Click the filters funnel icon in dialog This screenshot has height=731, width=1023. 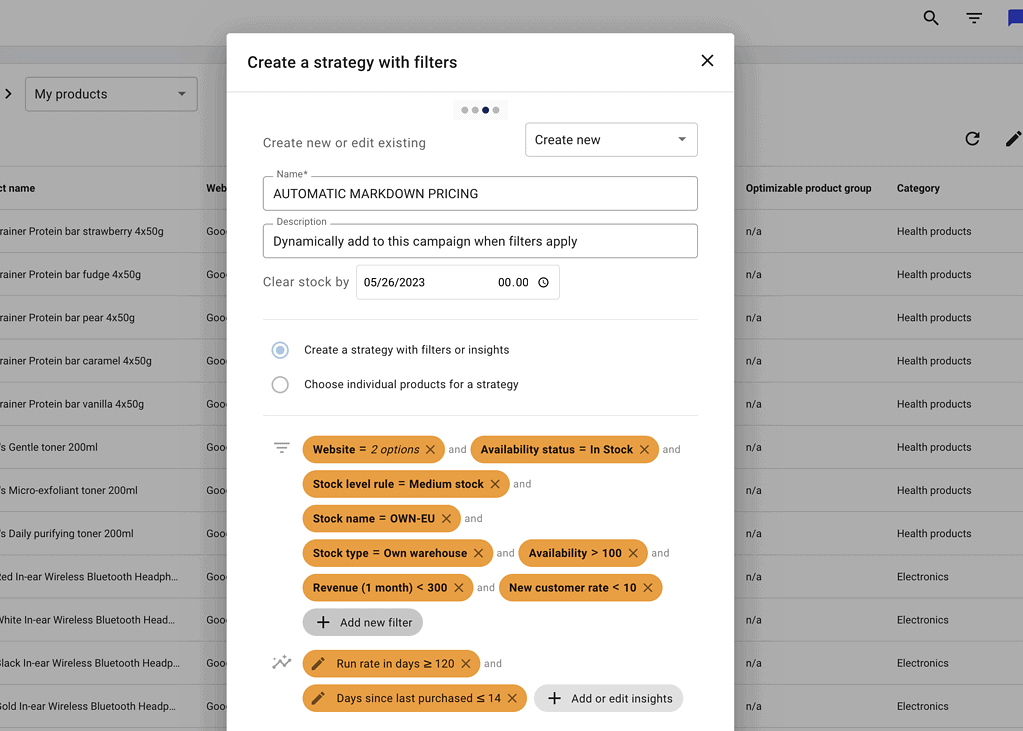[281, 448]
